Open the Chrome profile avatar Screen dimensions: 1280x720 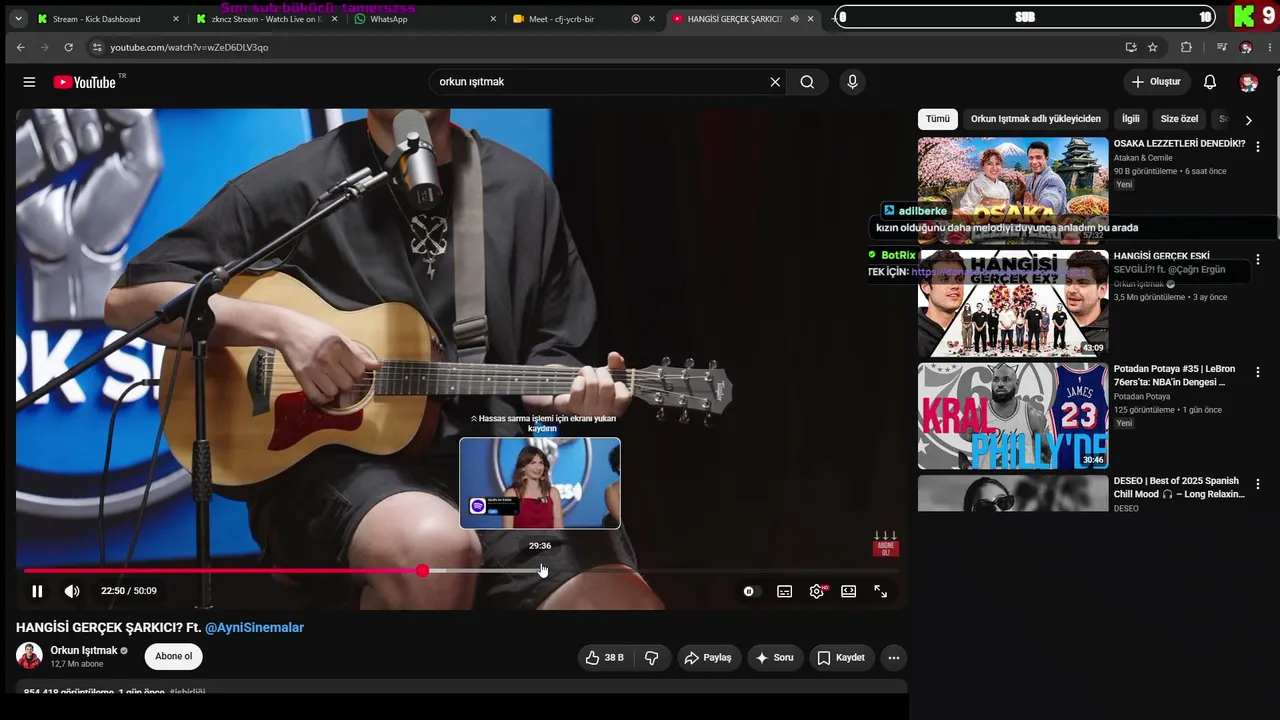[1246, 47]
